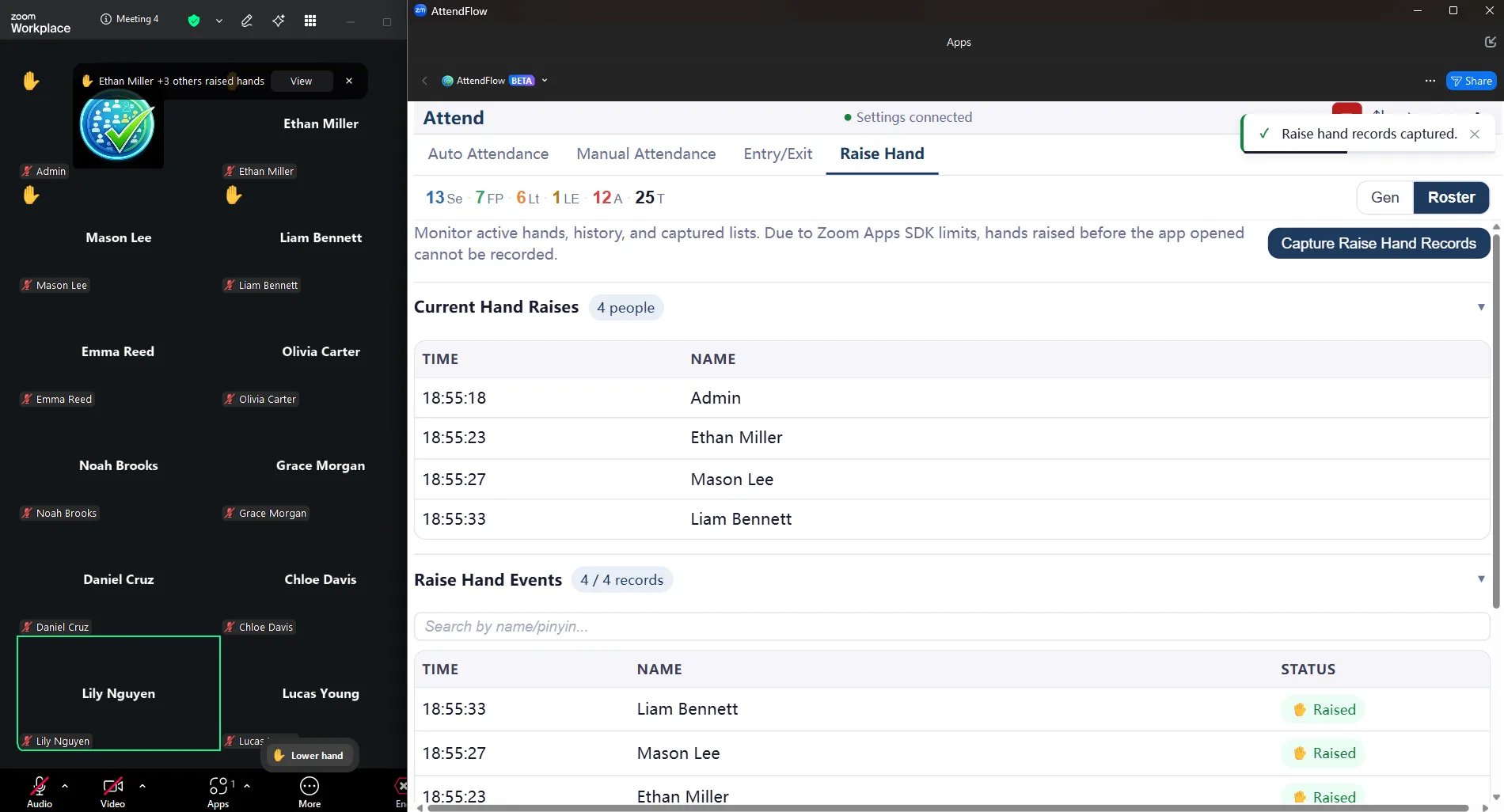Open the three-dot menu in Apps header

[x=1430, y=81]
